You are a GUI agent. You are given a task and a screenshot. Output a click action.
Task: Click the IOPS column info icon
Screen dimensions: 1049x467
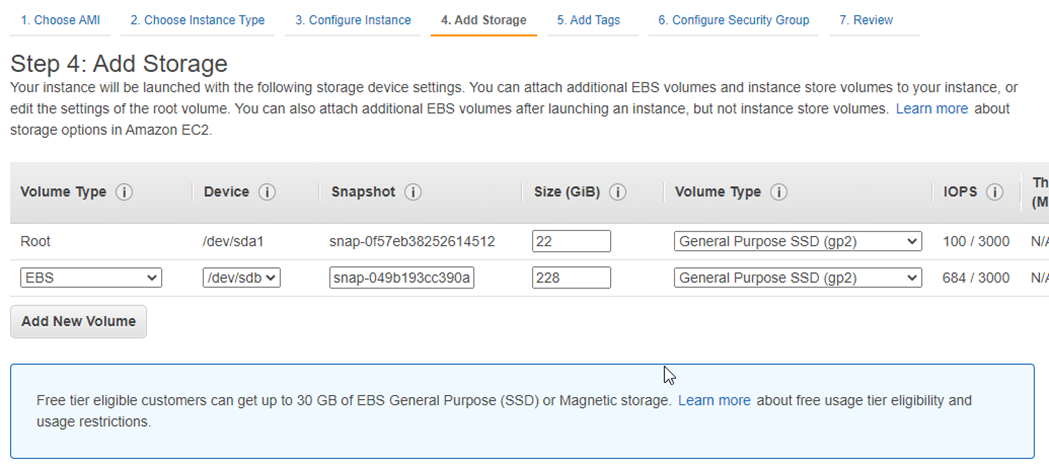994,192
